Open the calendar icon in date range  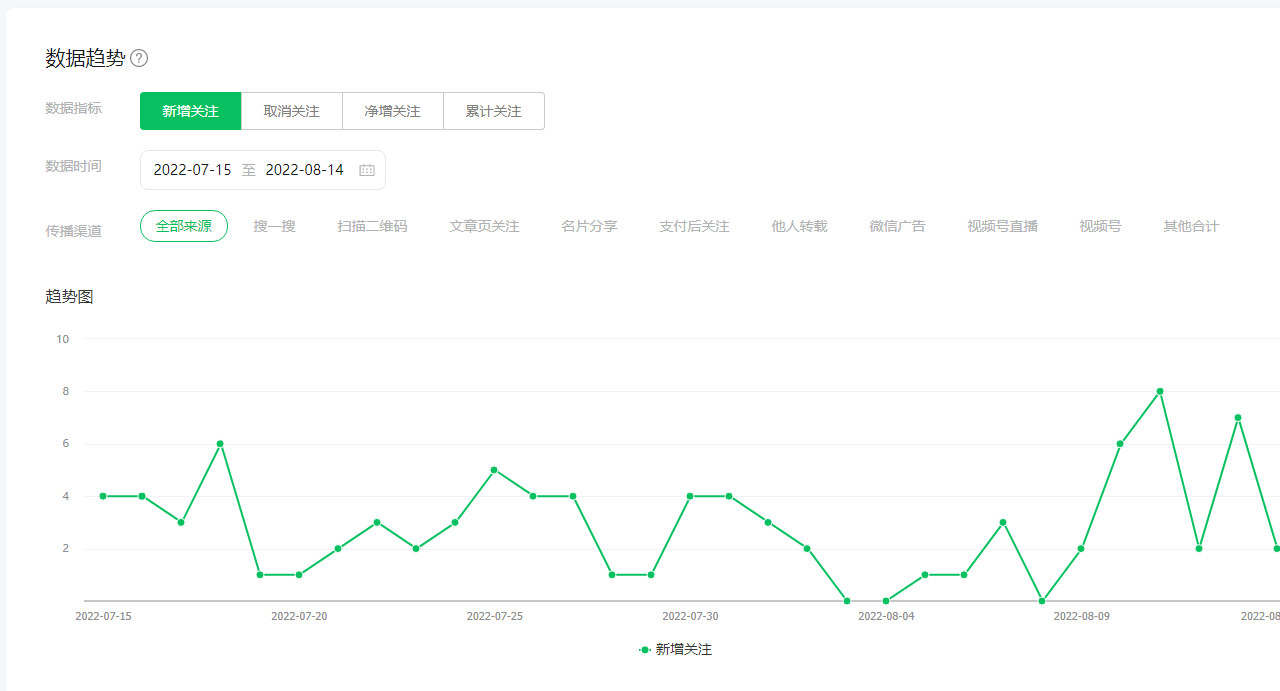pos(367,170)
